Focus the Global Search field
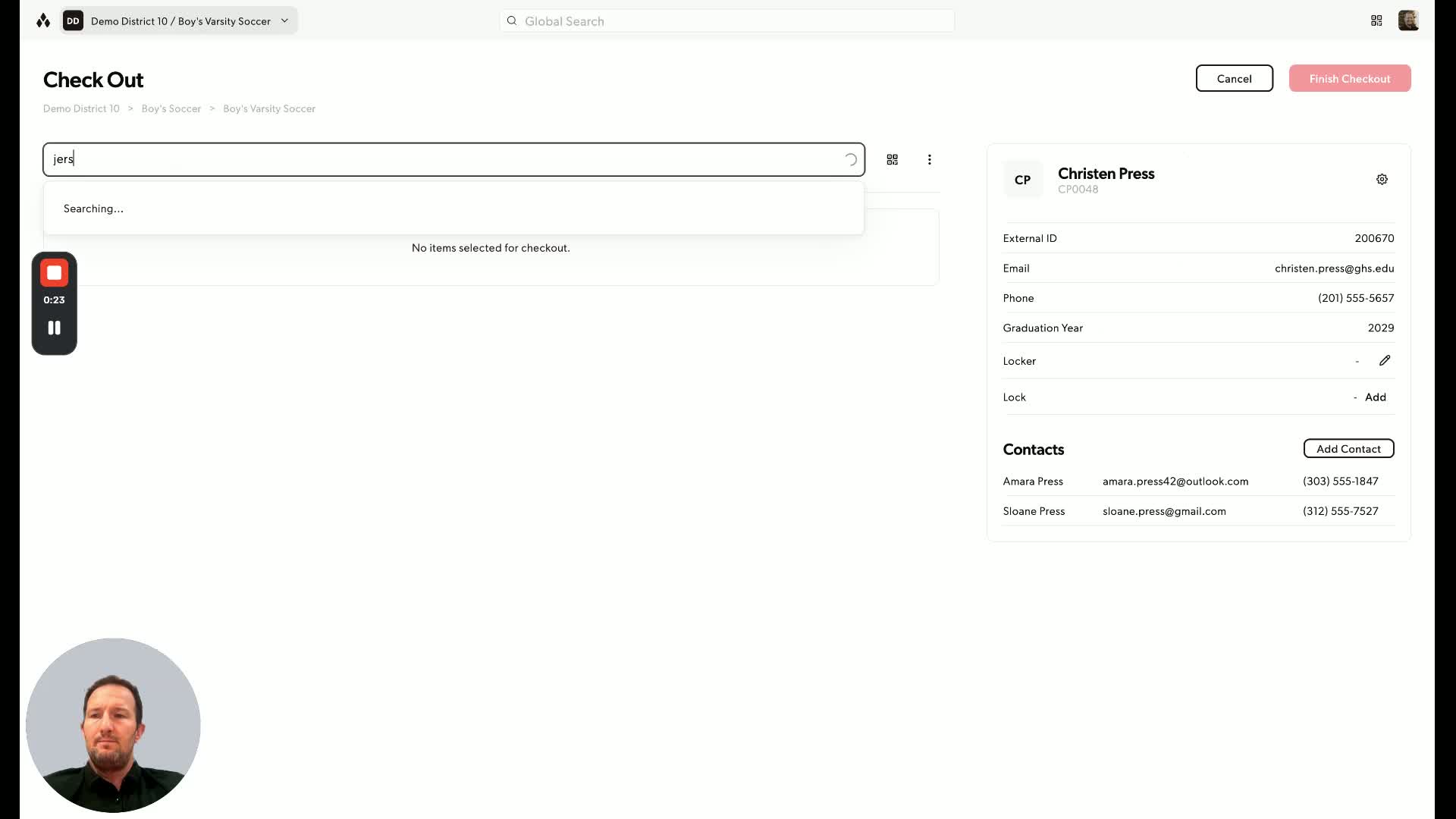The height and width of the screenshot is (819, 1456). (x=726, y=21)
